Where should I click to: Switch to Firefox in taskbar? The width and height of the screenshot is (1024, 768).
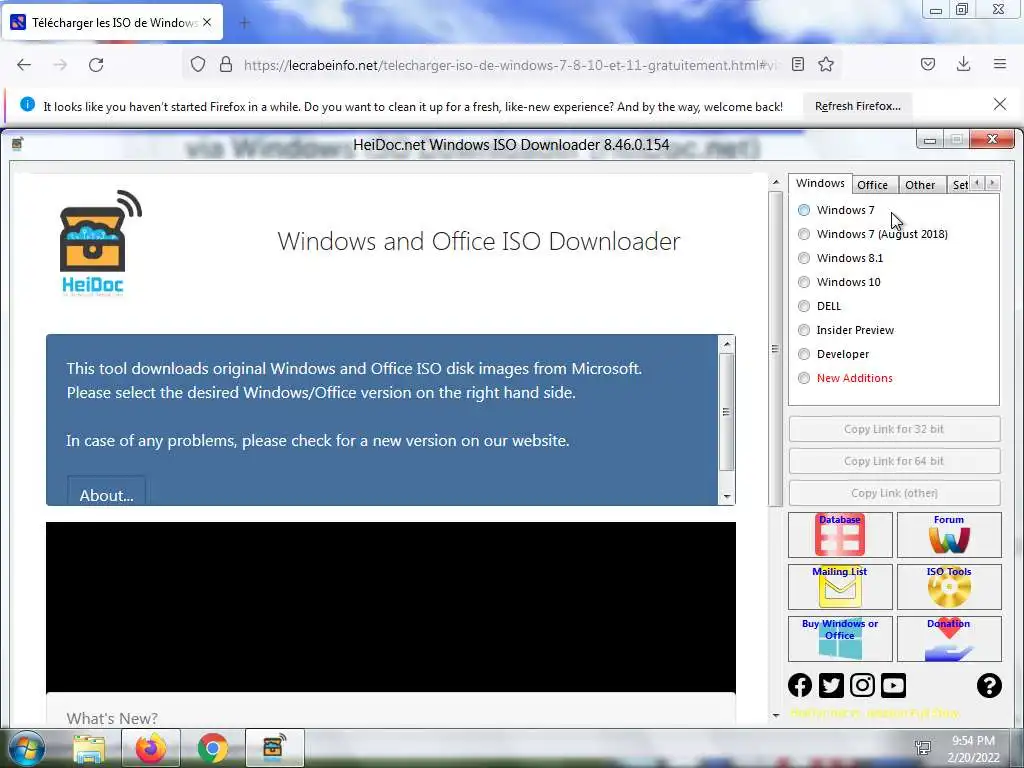pos(151,748)
